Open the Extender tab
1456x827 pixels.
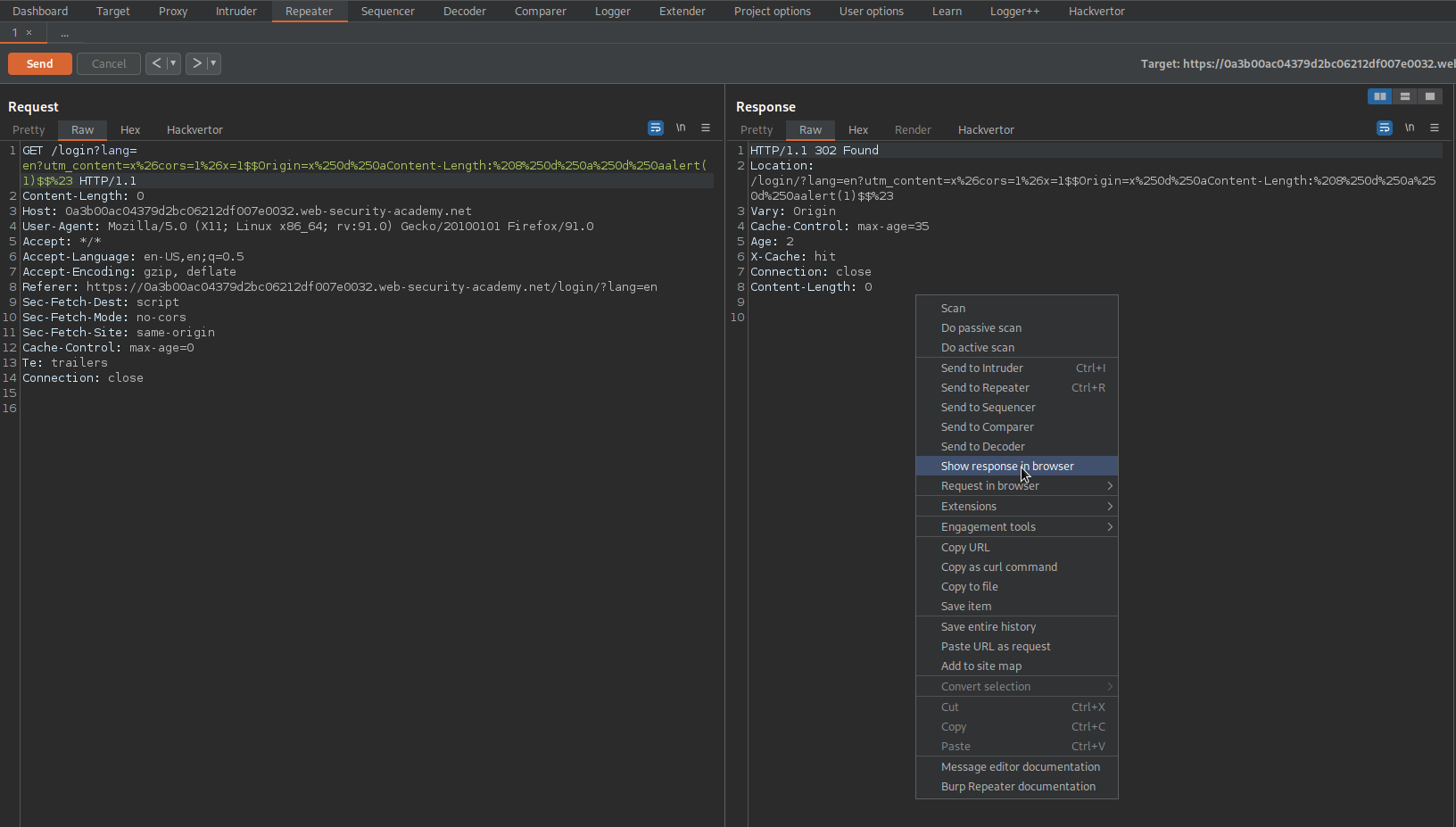682,12
